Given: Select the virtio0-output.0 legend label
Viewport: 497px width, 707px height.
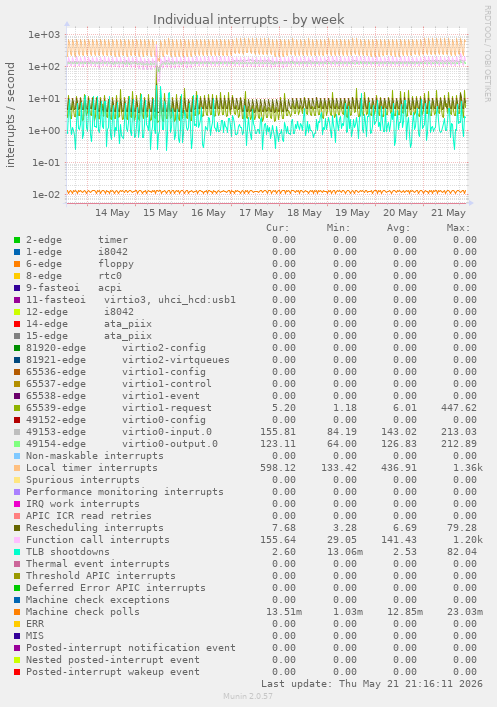Looking at the screenshot, I should 170,444.
